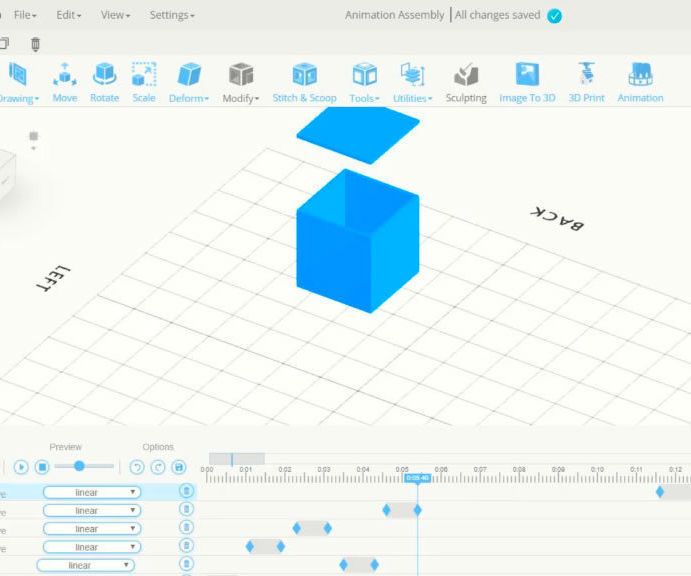691x576 pixels.
Task: Select top track keyframe near 0:11.6
Action: tap(660, 492)
